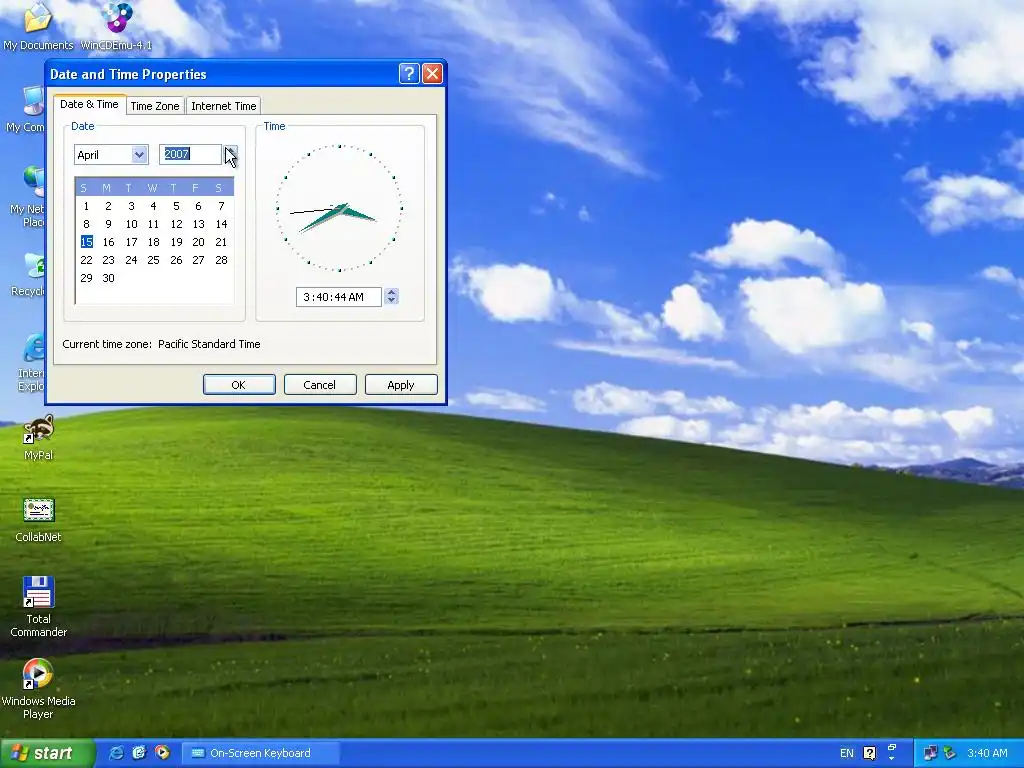Viewport: 1024px width, 768px height.
Task: Select day 9 in the calendar
Action: click(x=108, y=224)
